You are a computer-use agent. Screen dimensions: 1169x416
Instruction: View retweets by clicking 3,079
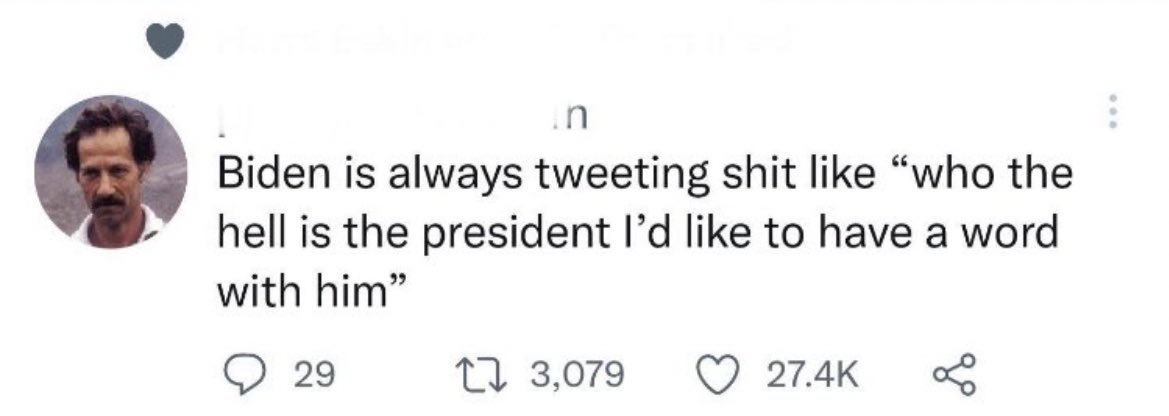tap(576, 375)
